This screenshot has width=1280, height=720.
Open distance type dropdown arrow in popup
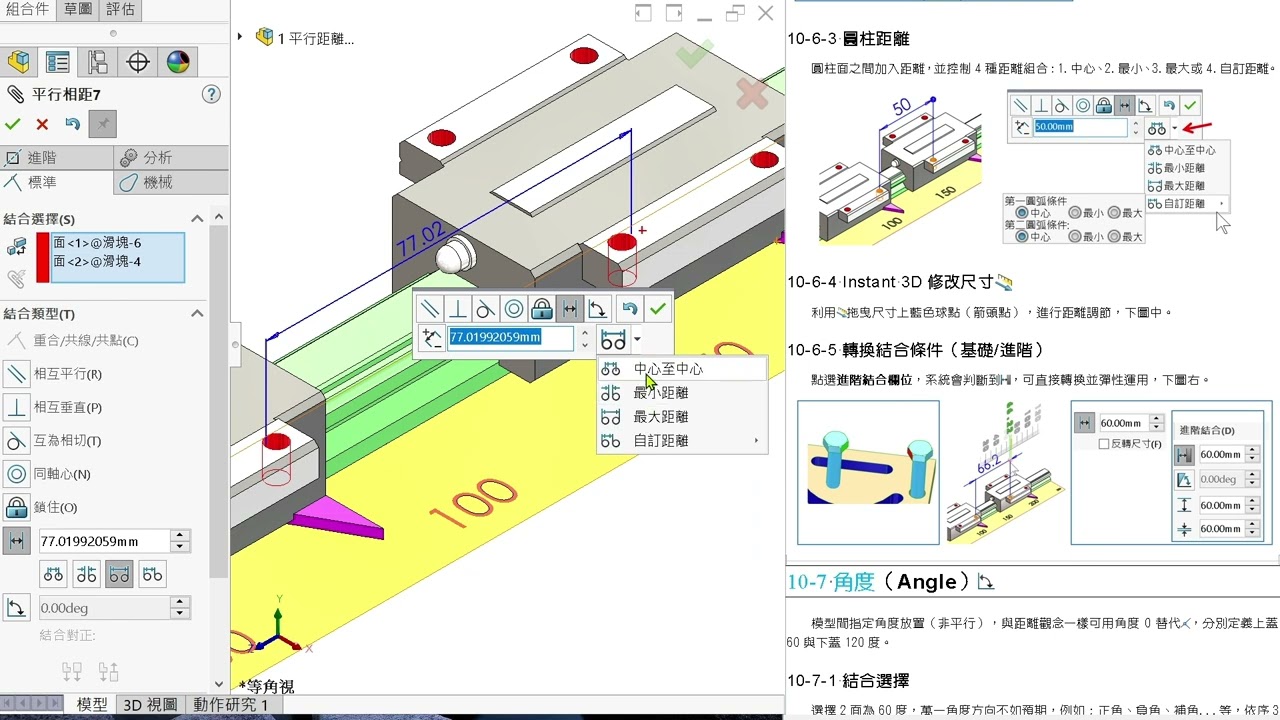click(637, 340)
